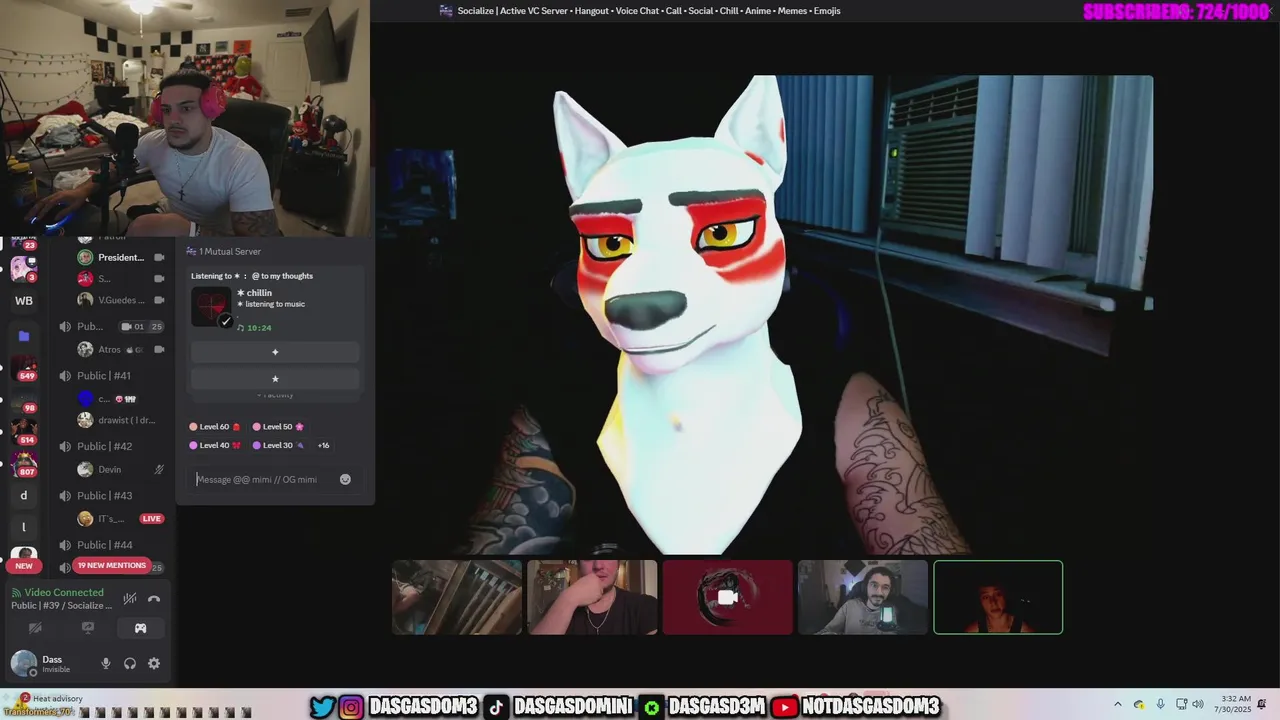Open the 'd' server icon
This screenshot has height=720, width=1280.
24,495
